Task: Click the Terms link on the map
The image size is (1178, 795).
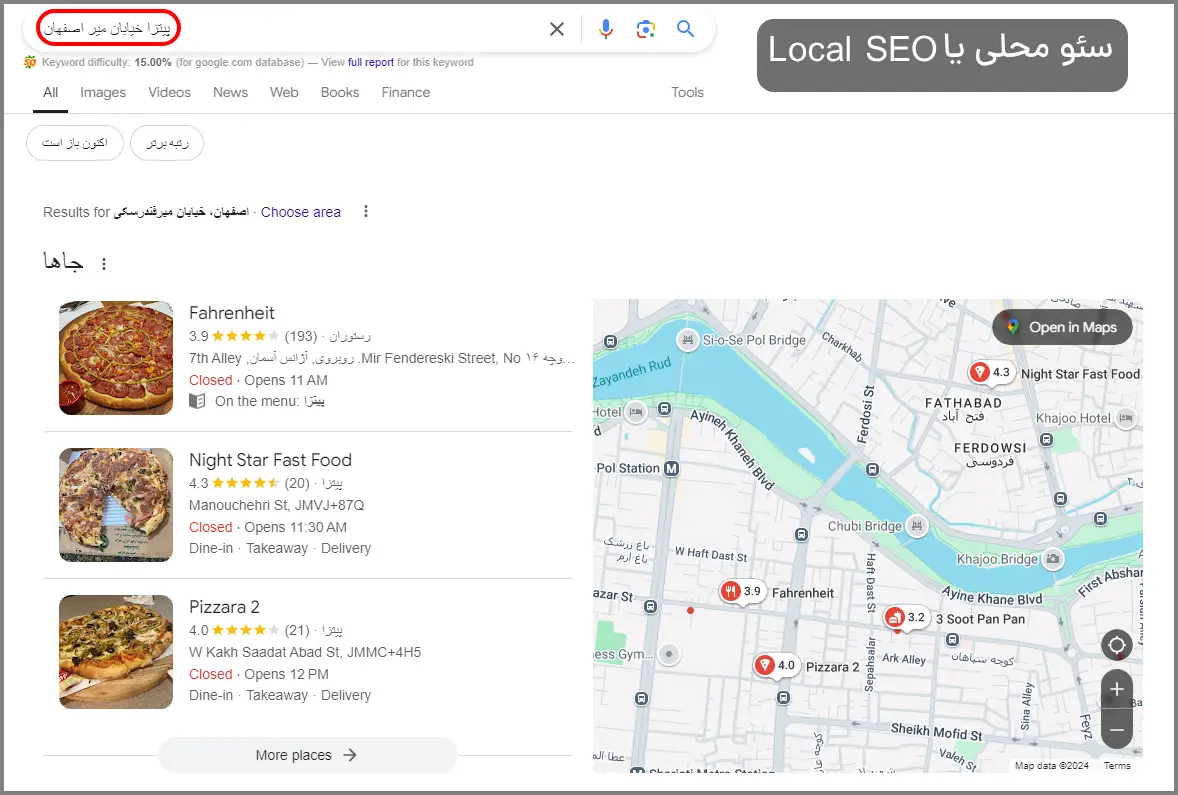Action: pyautogui.click(x=1117, y=766)
